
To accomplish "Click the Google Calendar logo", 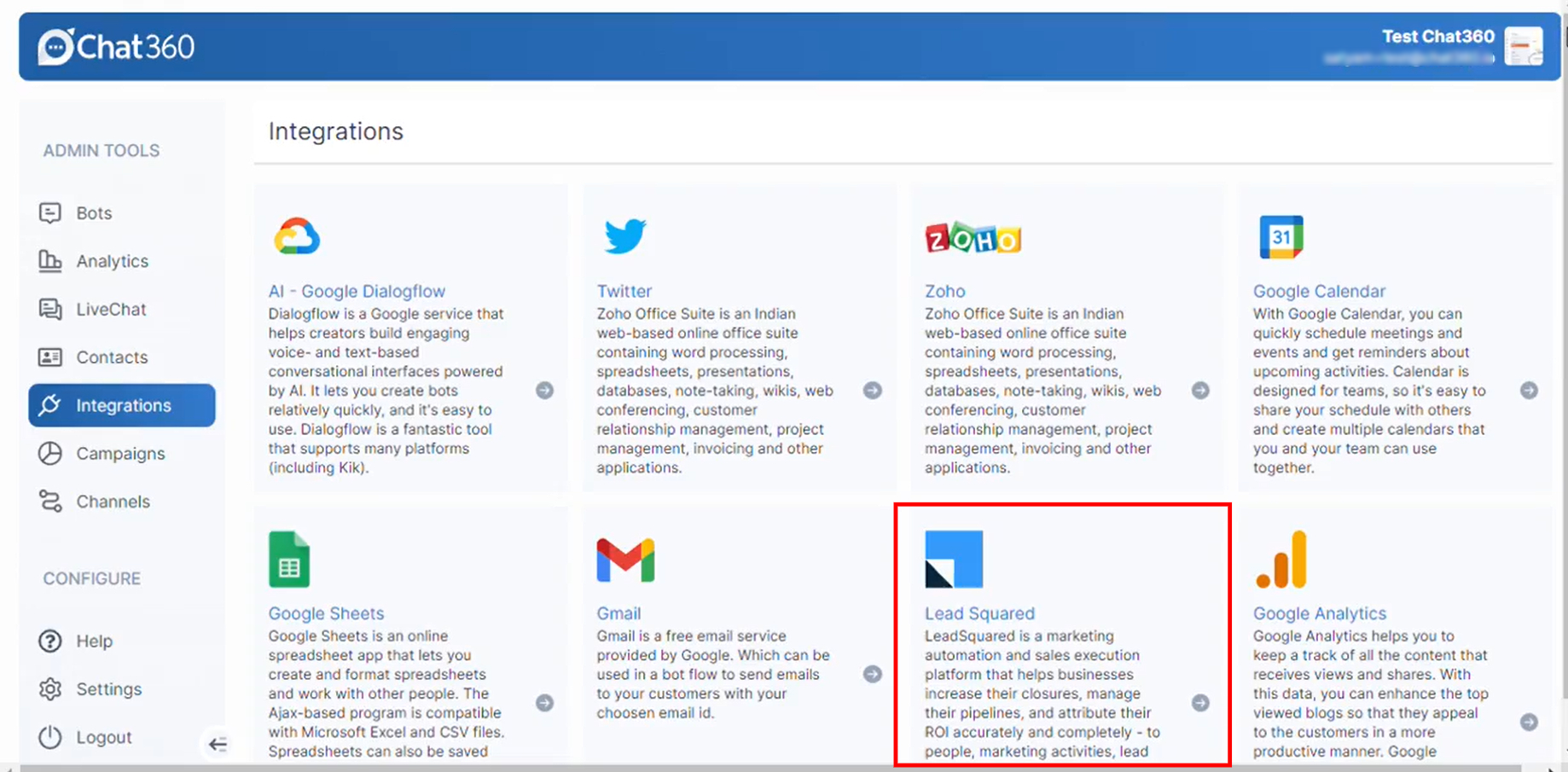I will point(1281,236).
